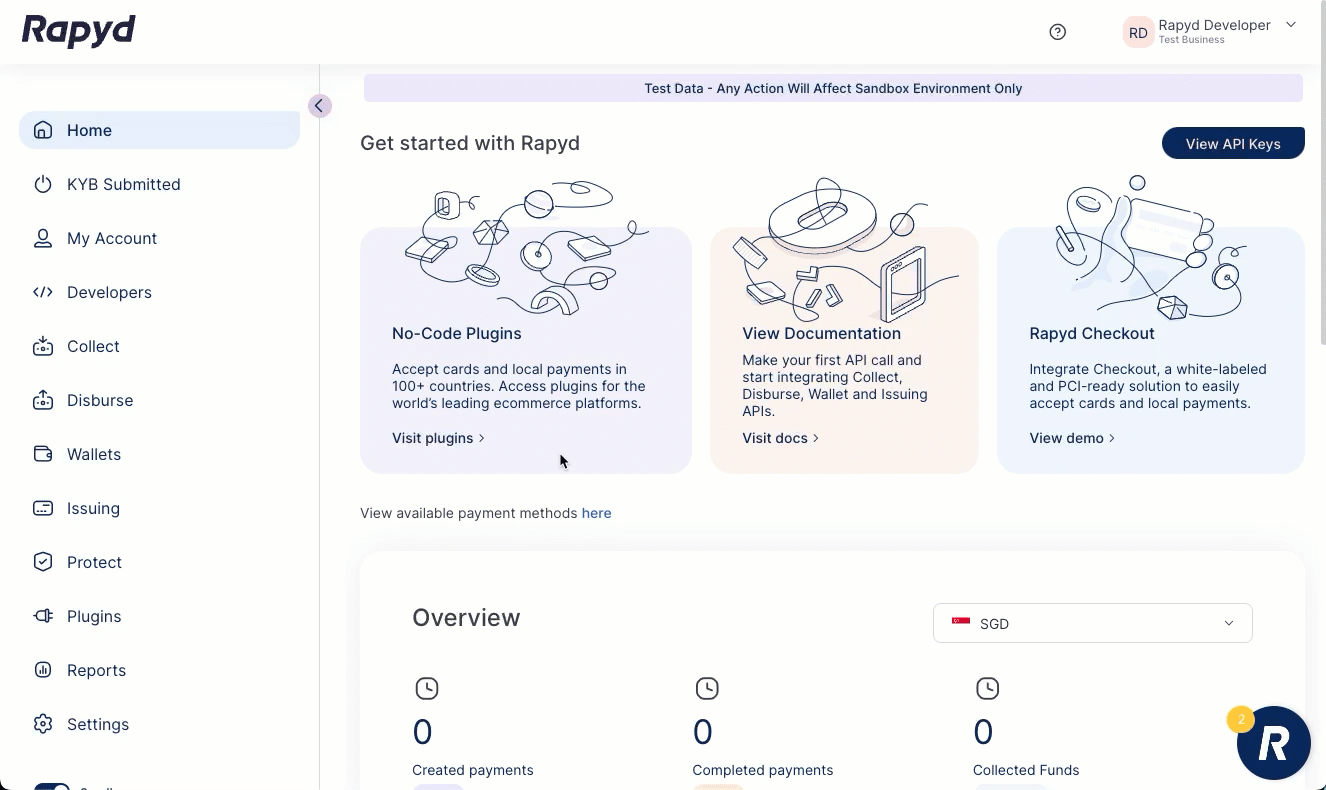Open the Visit docs link
The height and width of the screenshot is (790, 1326).
click(x=779, y=438)
